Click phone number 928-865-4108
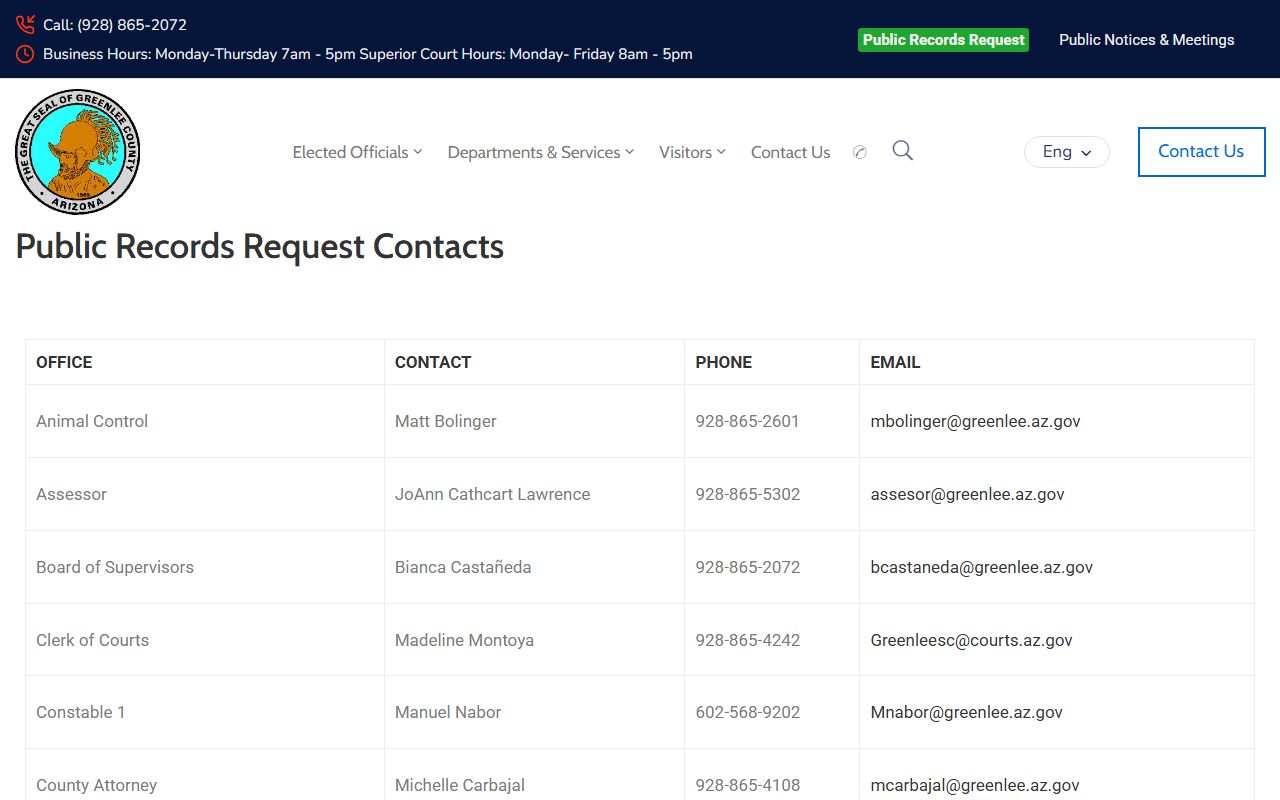The height and width of the screenshot is (800, 1280). (x=748, y=785)
